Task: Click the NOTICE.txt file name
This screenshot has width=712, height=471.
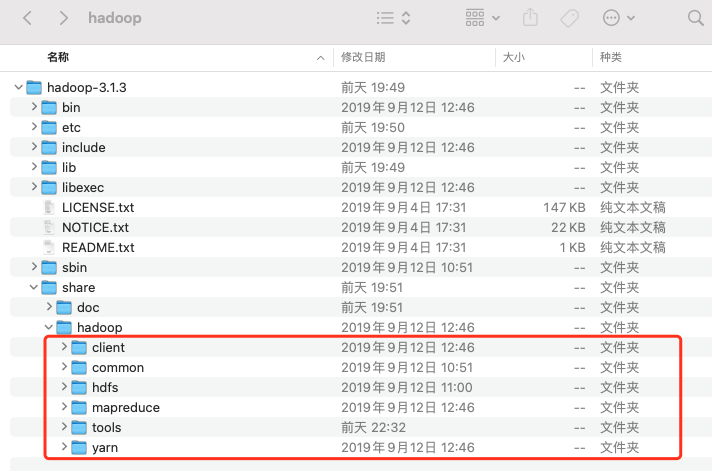Action: [95, 228]
